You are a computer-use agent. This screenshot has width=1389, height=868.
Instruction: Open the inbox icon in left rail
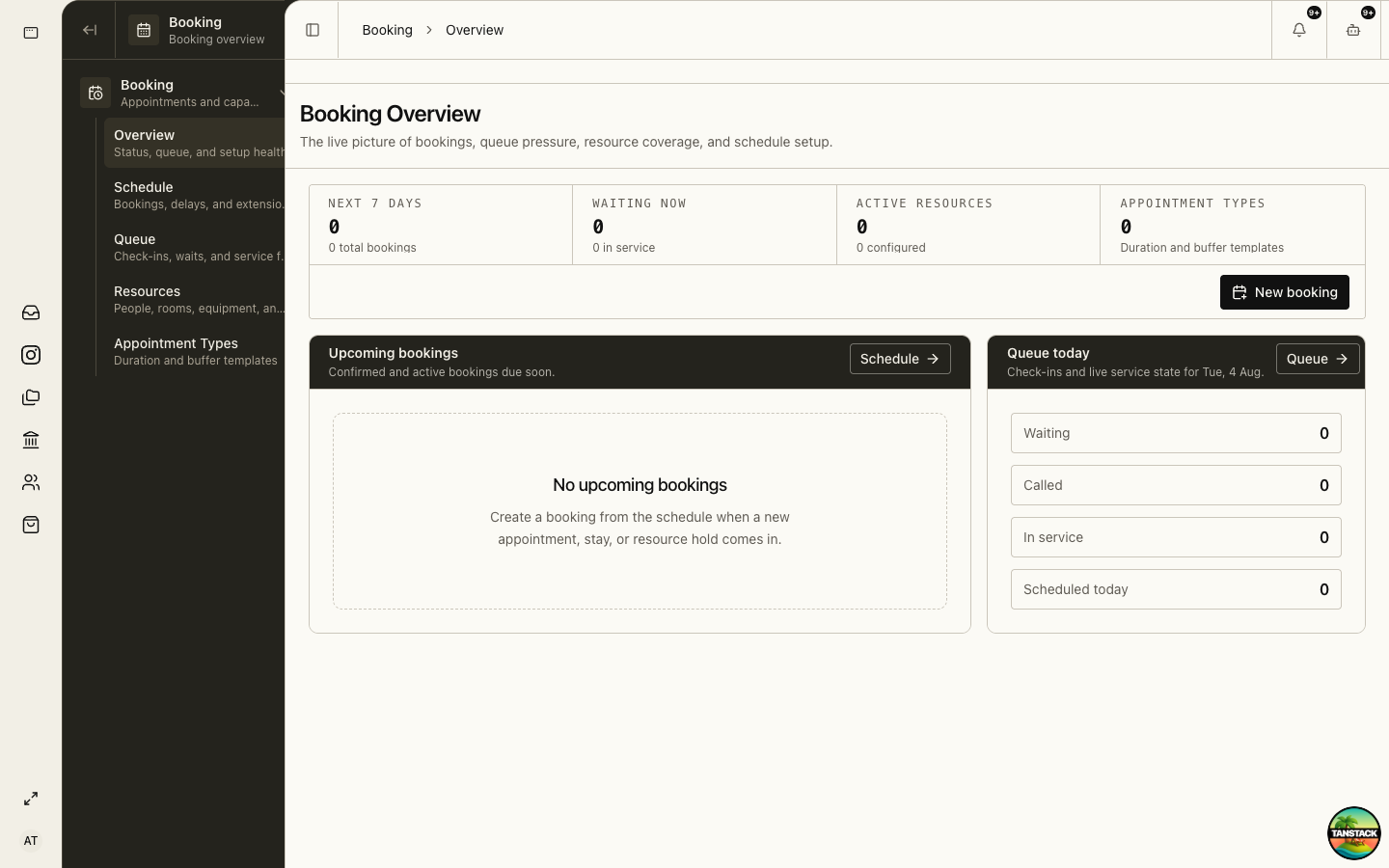click(31, 312)
